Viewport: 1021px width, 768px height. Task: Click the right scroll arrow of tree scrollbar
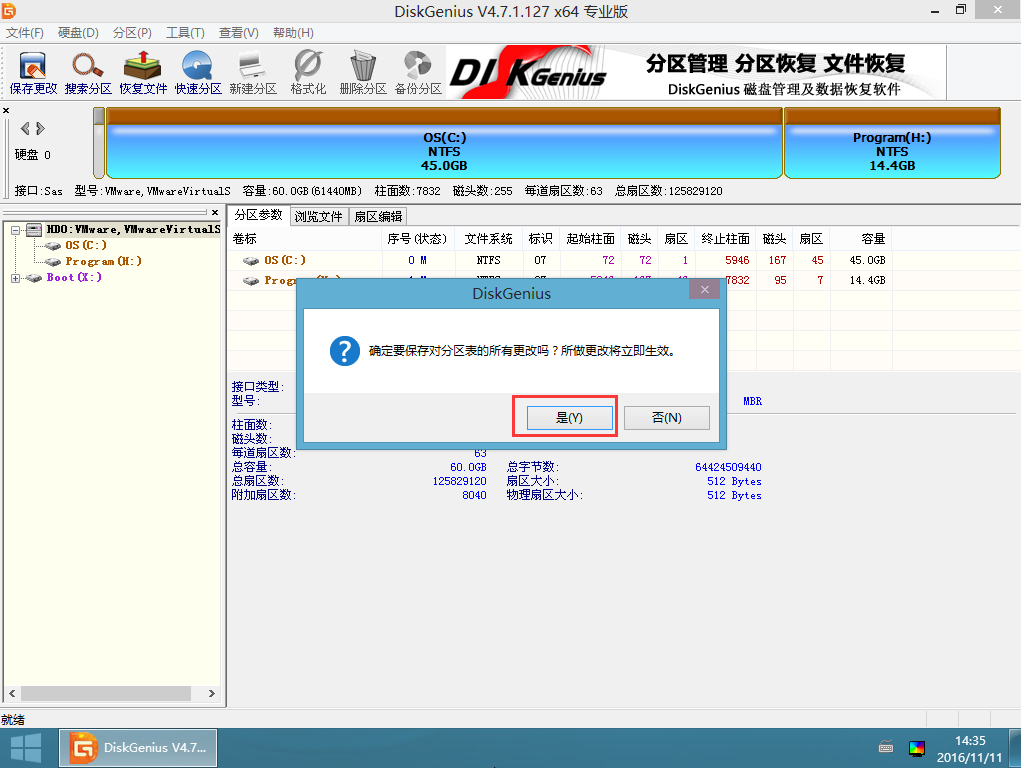[212, 694]
